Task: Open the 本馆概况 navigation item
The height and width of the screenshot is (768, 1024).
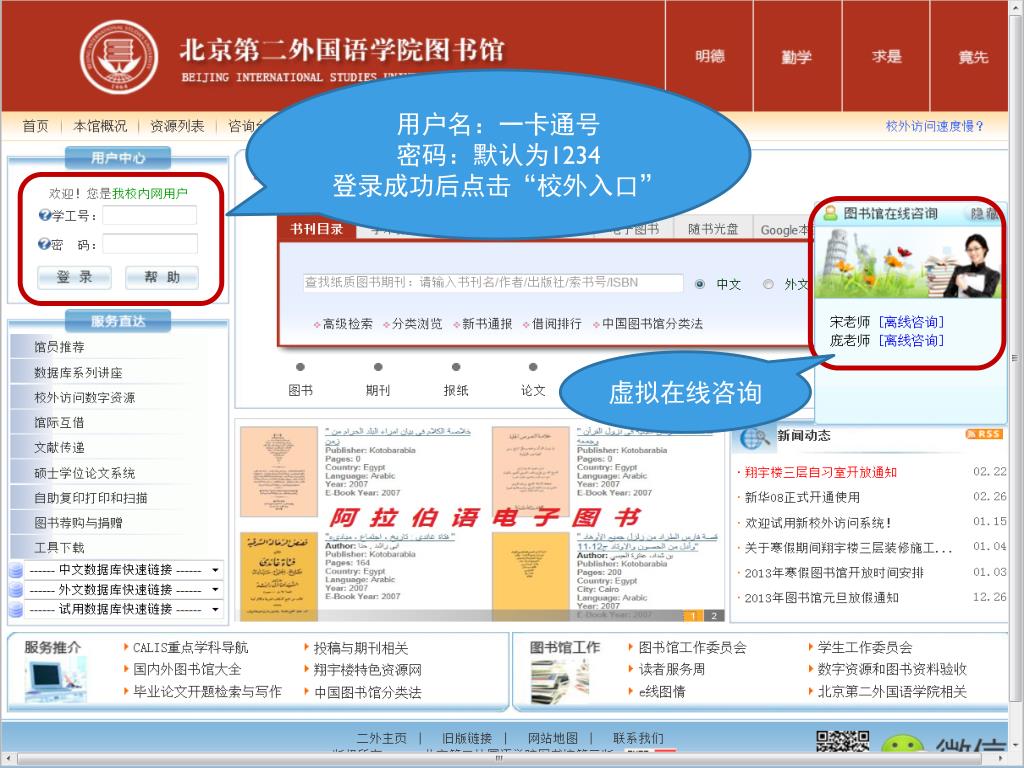Action: click(100, 126)
